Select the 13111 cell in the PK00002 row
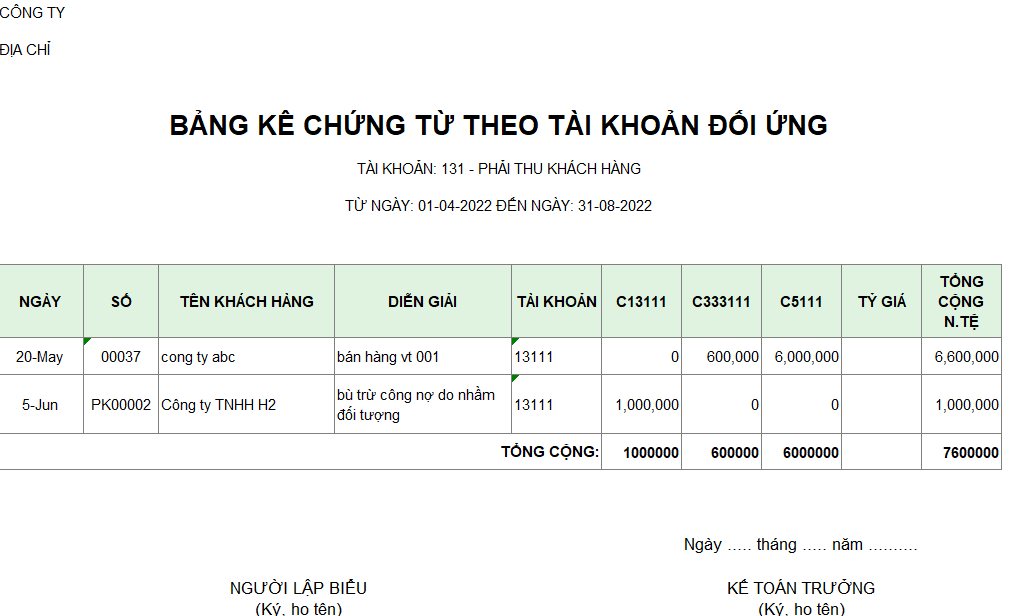 (556, 405)
